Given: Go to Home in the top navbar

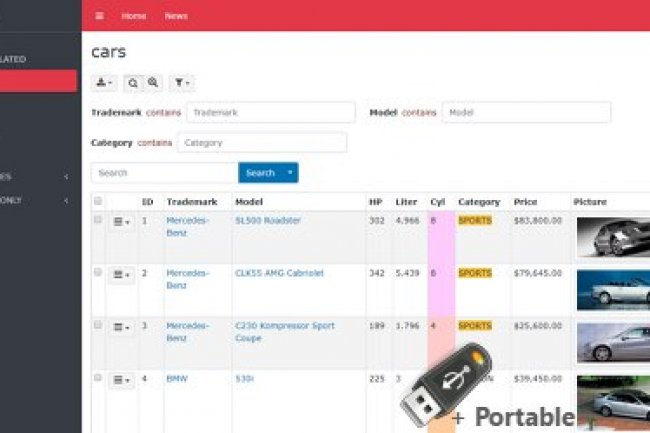Looking at the screenshot, I should click(133, 16).
